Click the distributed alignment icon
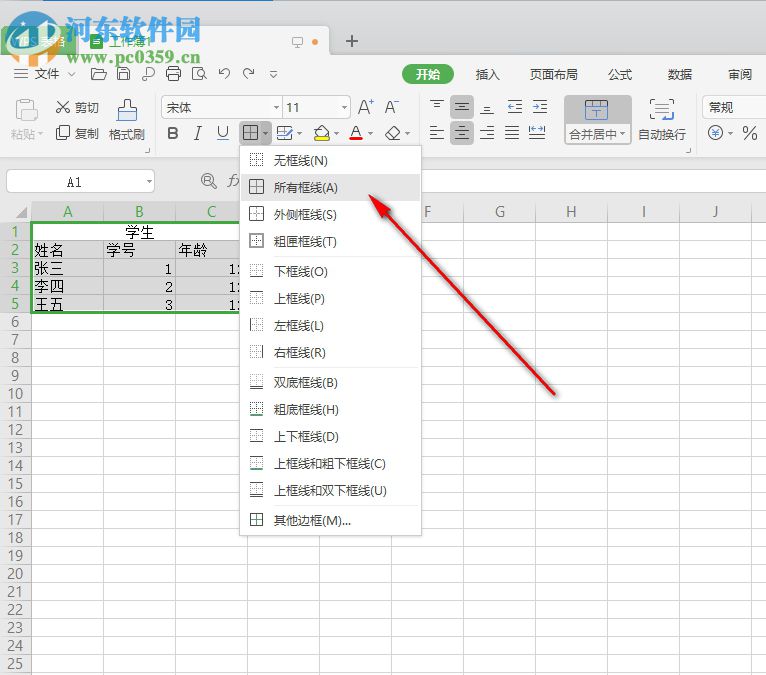The height and width of the screenshot is (675, 766). [537, 133]
